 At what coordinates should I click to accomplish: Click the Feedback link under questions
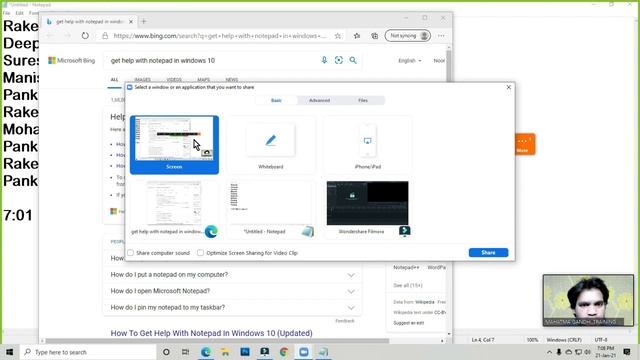tap(345, 321)
